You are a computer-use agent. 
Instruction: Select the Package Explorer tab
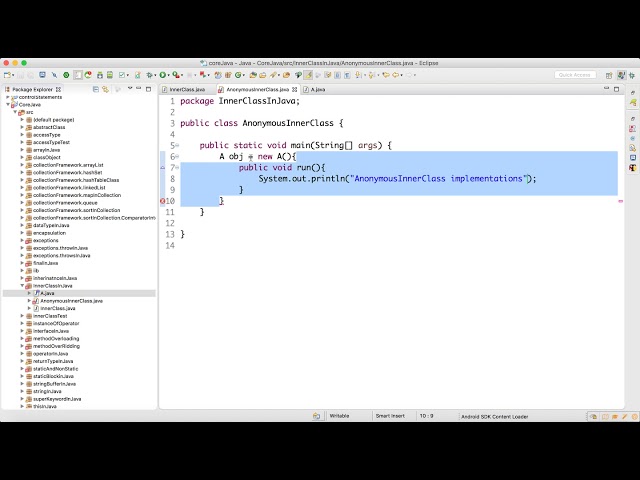tap(33, 89)
